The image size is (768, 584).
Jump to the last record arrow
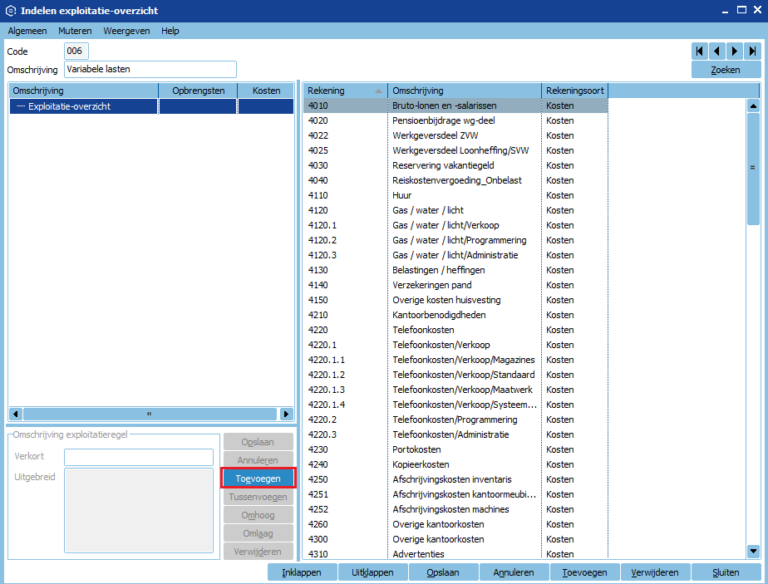click(x=753, y=50)
